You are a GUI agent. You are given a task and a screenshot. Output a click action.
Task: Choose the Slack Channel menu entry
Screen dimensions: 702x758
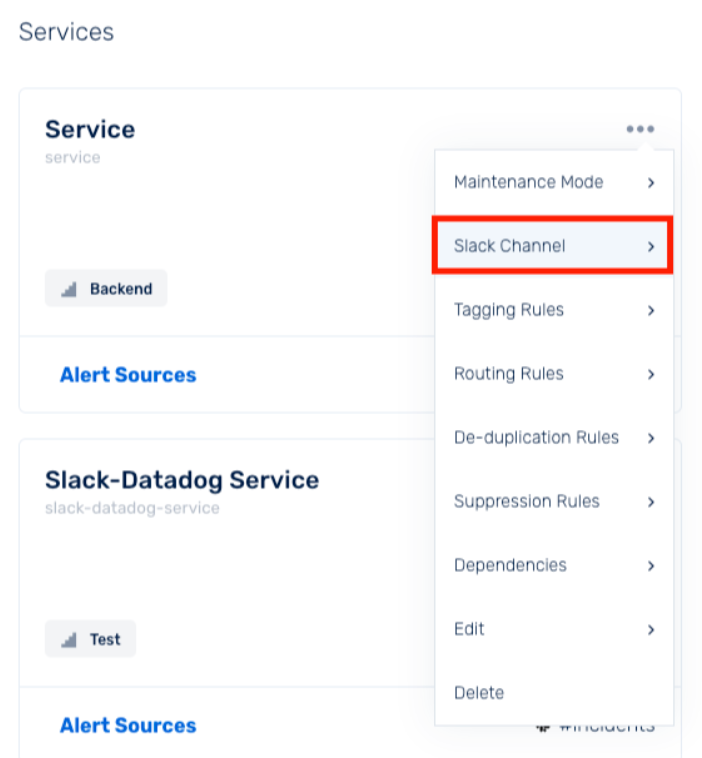coord(553,246)
